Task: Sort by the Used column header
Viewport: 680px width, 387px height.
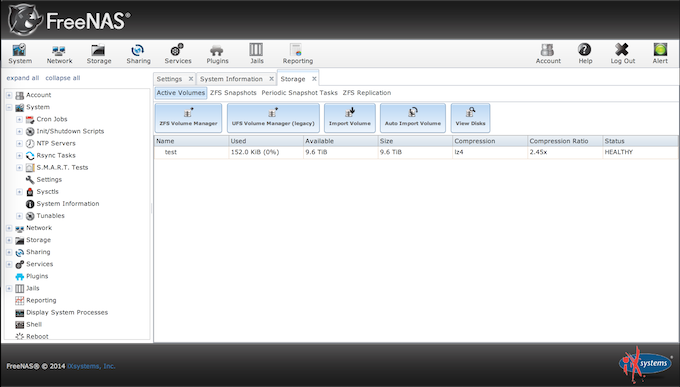Action: 266,141
